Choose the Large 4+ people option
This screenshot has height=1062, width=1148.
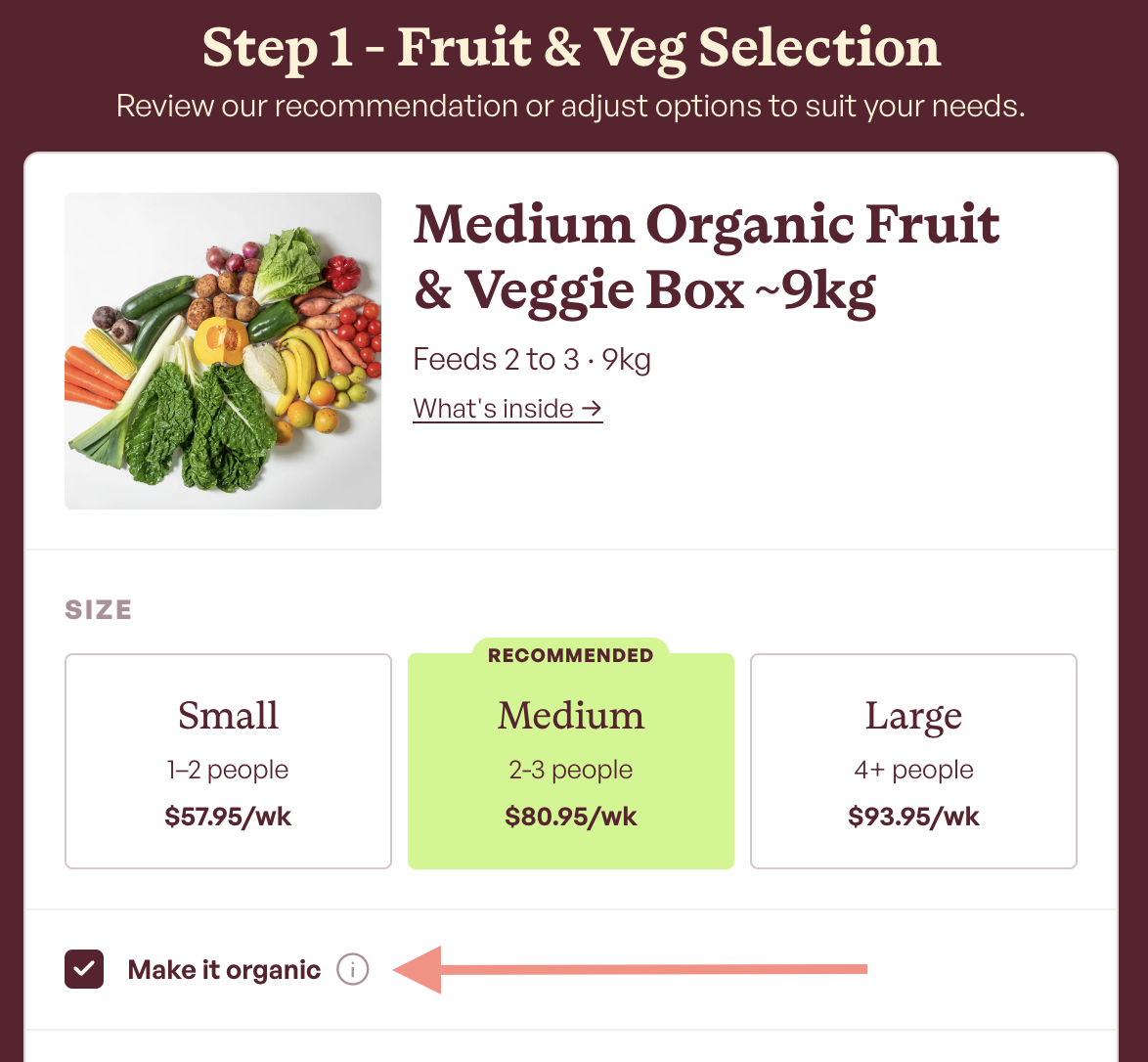pyautogui.click(x=913, y=761)
